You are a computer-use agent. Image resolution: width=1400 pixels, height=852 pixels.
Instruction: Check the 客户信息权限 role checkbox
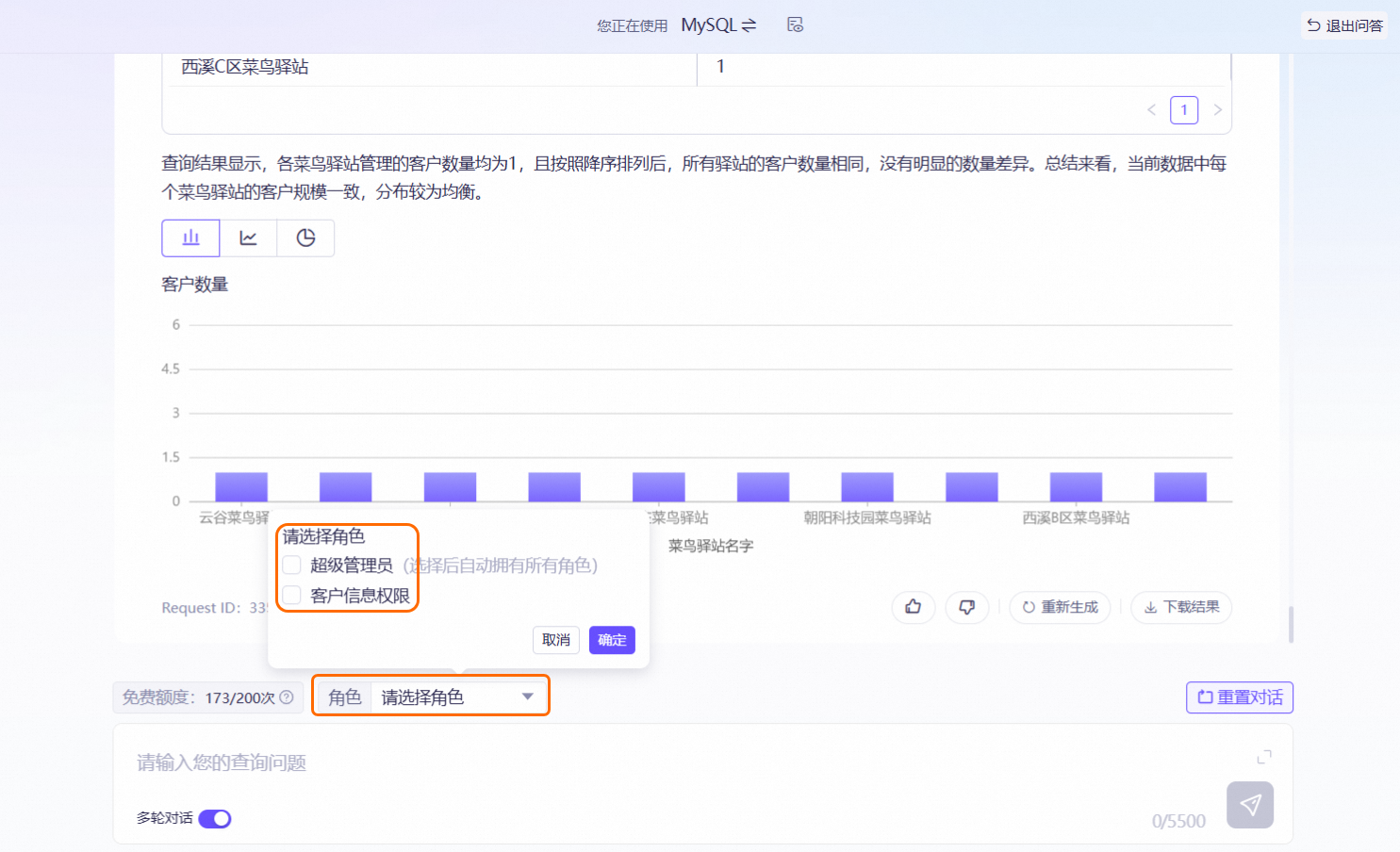pos(292,595)
